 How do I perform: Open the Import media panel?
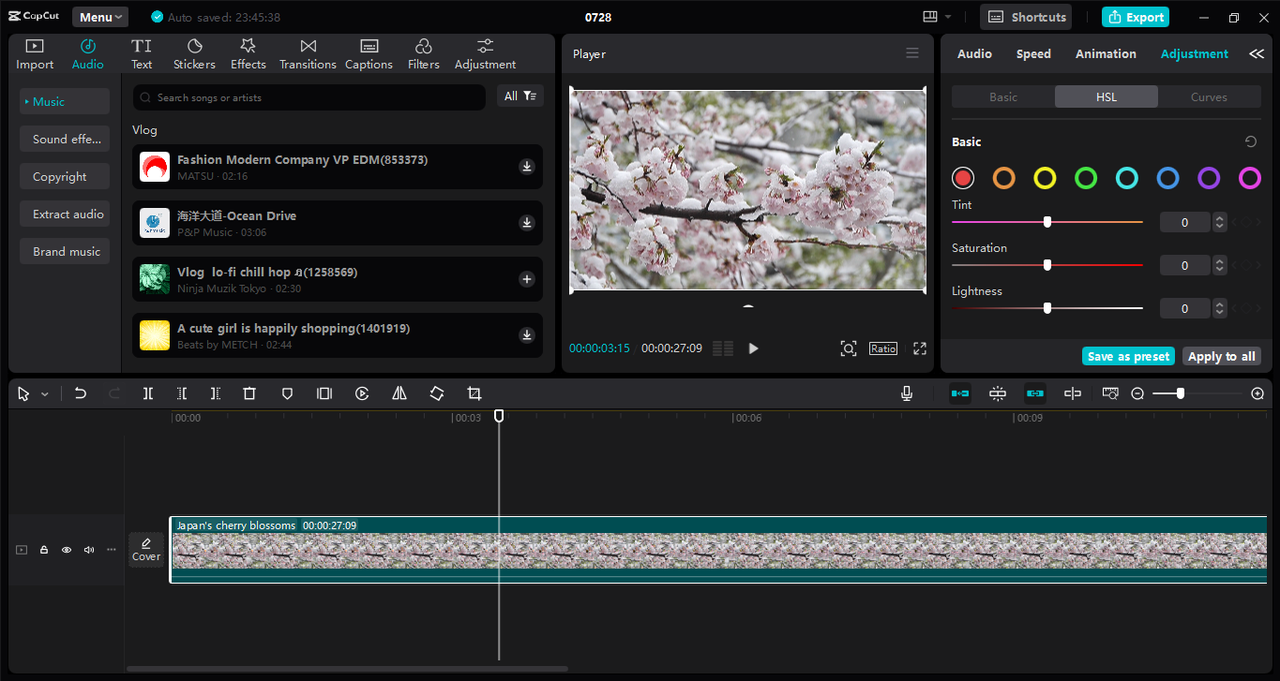(x=35, y=54)
